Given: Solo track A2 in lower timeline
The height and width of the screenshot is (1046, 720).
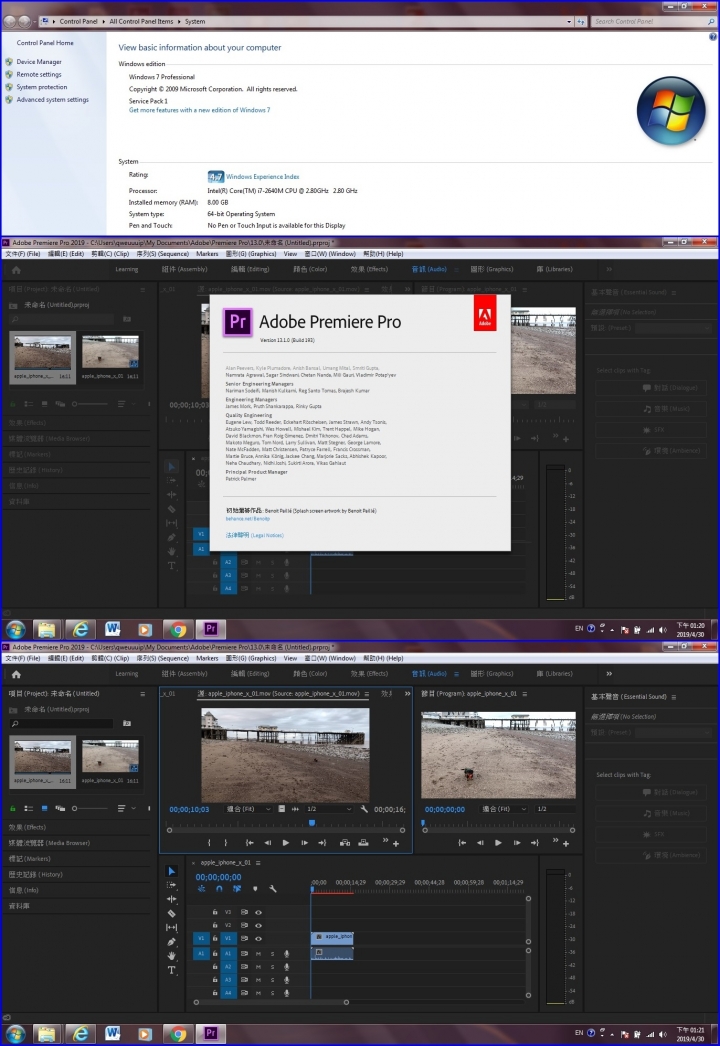Looking at the screenshot, I should click(x=272, y=967).
